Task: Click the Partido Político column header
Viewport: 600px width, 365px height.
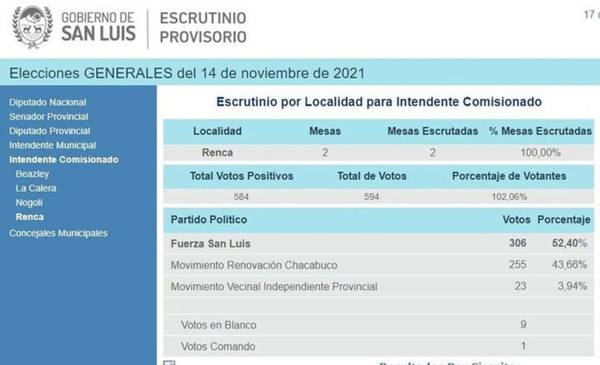Action: tap(209, 220)
